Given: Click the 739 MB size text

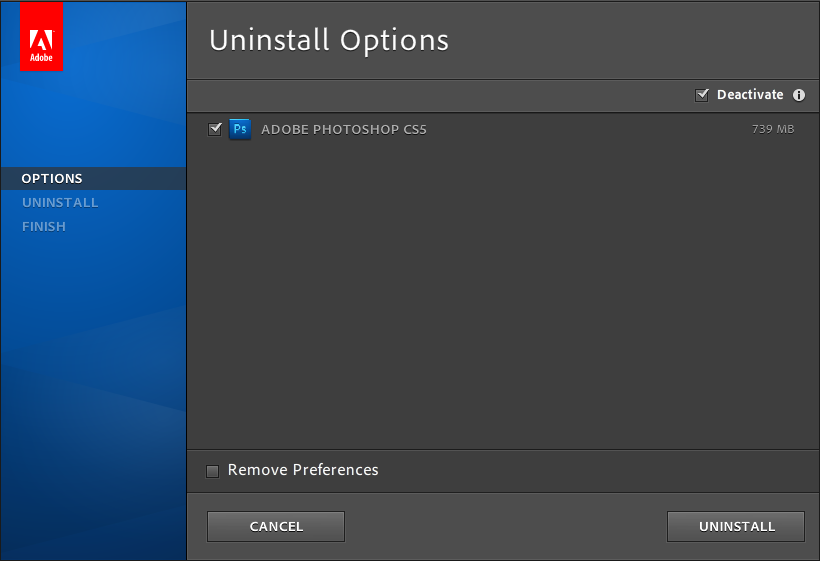Looking at the screenshot, I should click(x=773, y=129).
